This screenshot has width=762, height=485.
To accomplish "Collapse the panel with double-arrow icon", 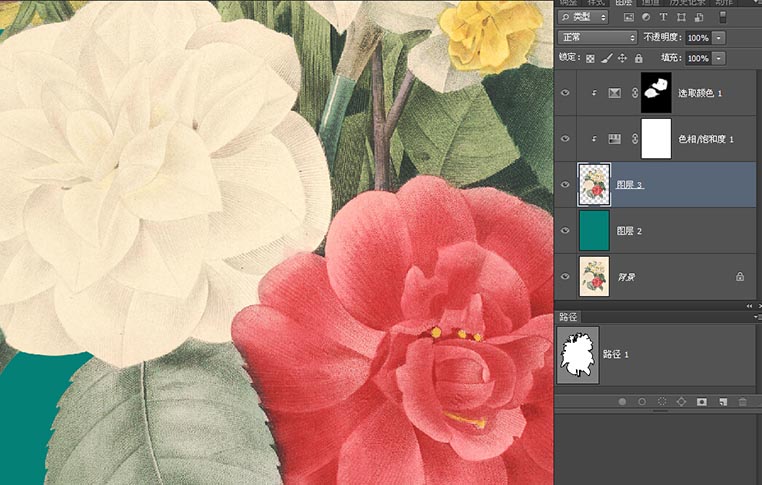I will (749, 306).
